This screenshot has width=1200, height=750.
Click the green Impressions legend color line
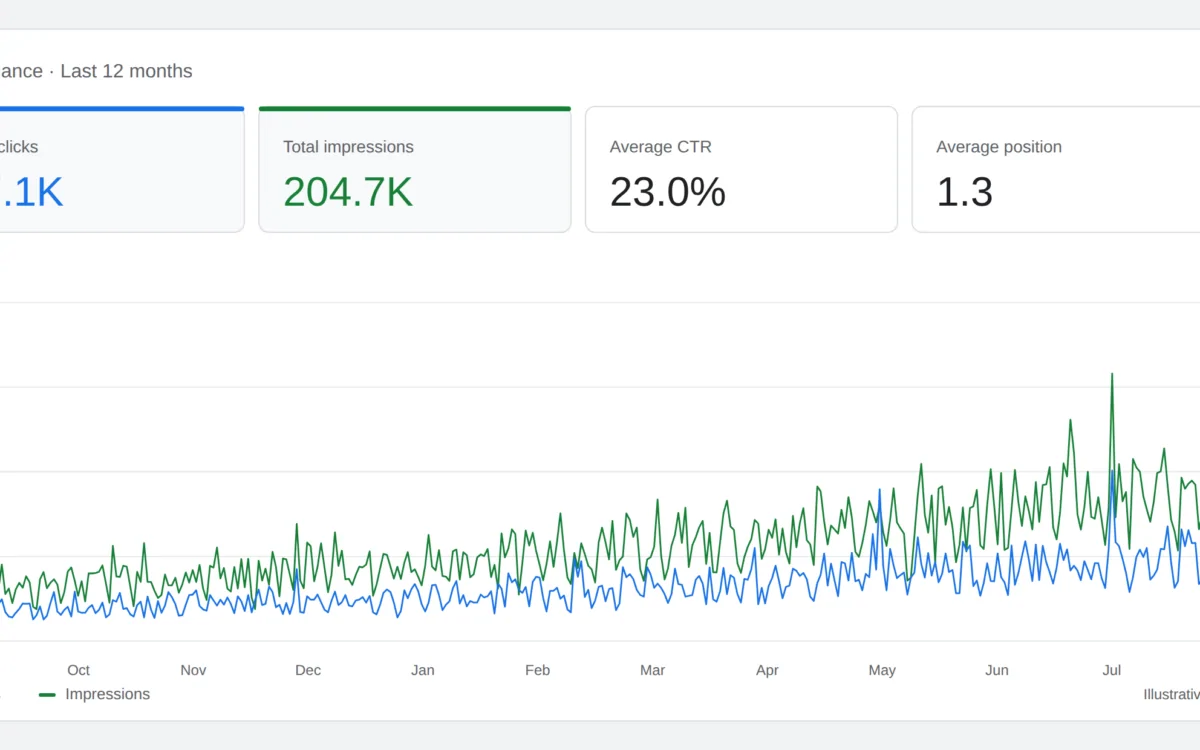coord(47,694)
